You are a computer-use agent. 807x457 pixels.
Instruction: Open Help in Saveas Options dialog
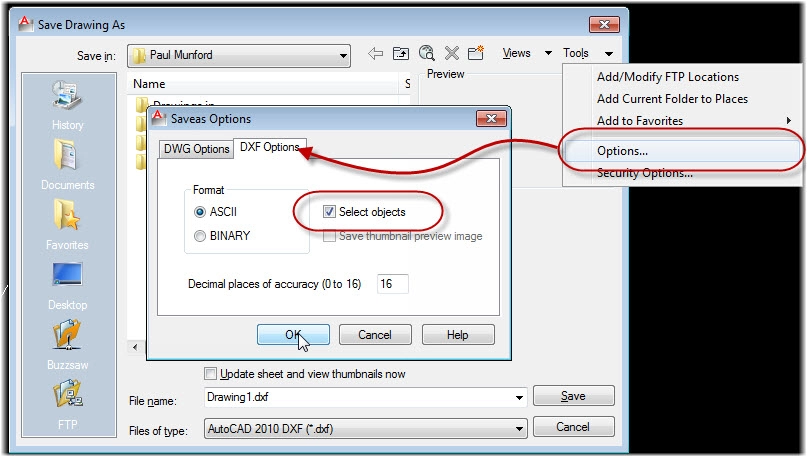coord(458,335)
